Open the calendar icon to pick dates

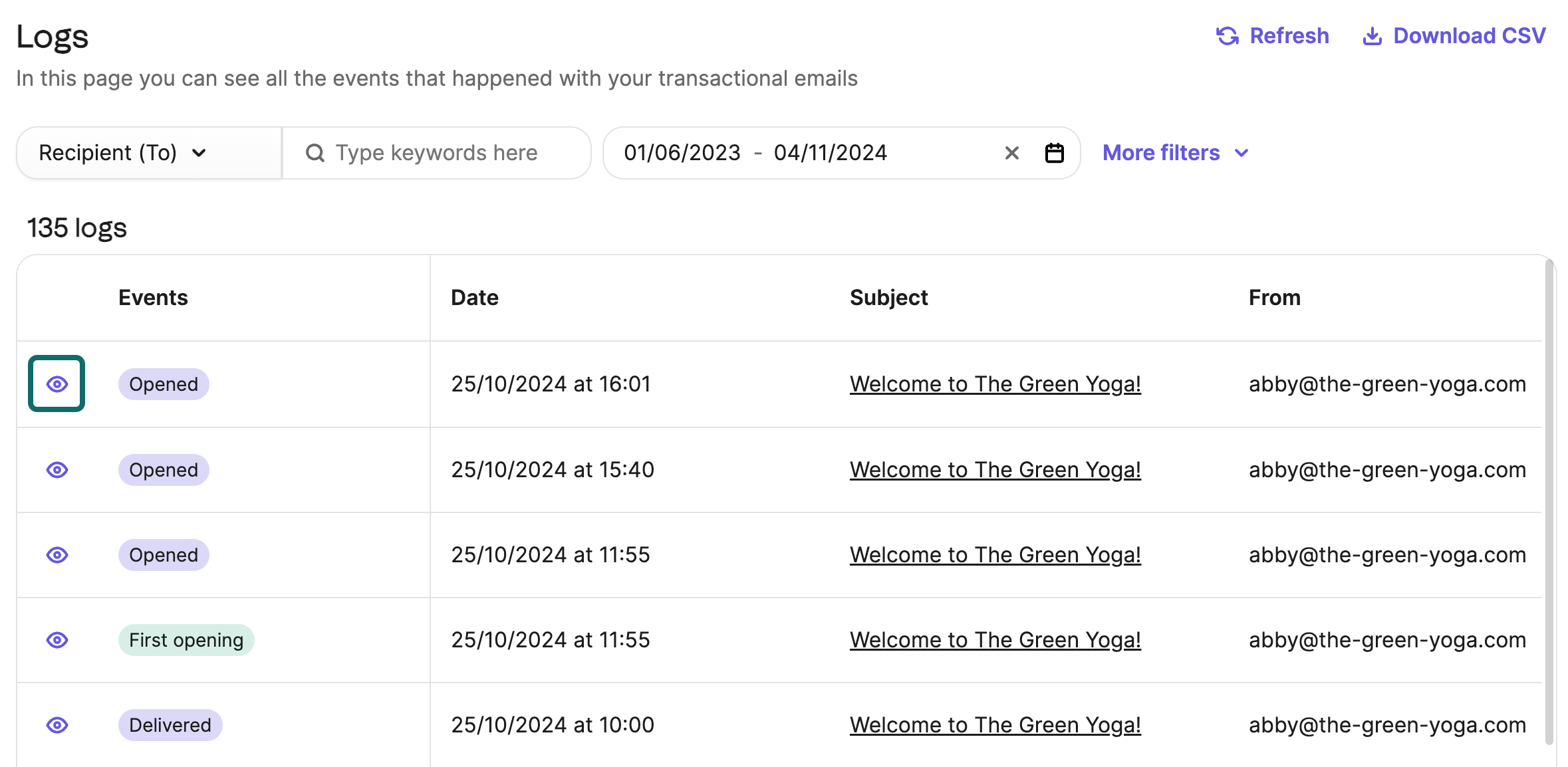1055,152
